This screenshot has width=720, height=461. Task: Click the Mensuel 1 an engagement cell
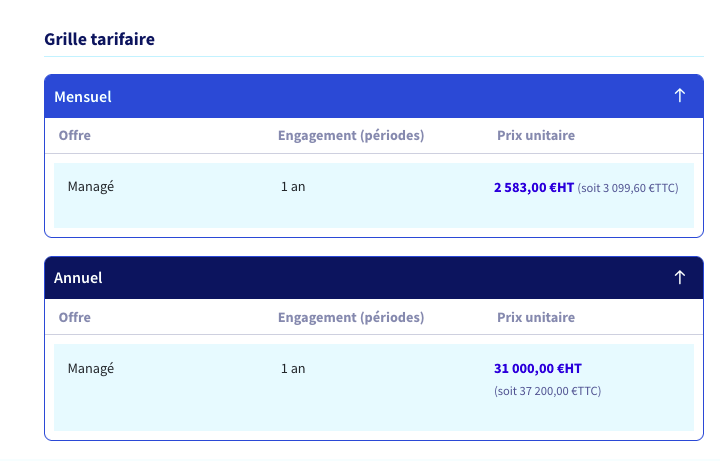(x=293, y=186)
